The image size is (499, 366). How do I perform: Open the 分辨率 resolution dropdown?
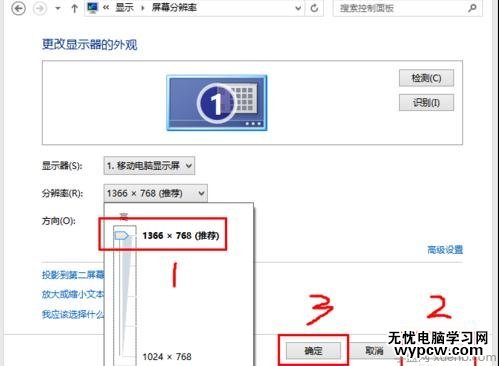pos(155,193)
